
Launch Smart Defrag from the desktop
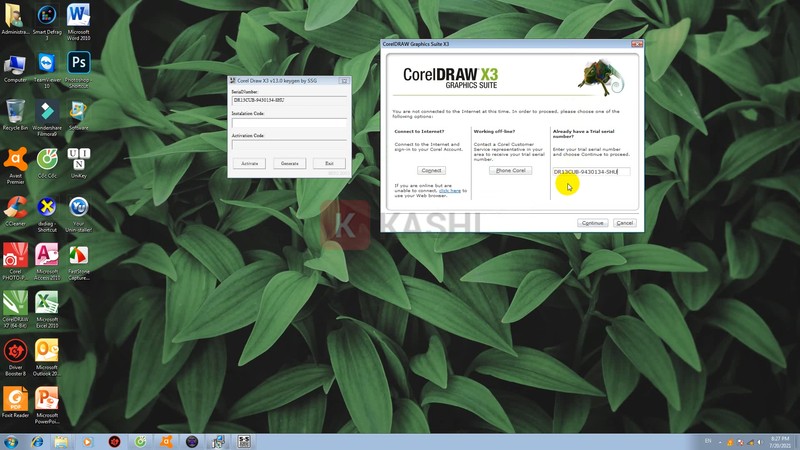pyautogui.click(x=47, y=21)
